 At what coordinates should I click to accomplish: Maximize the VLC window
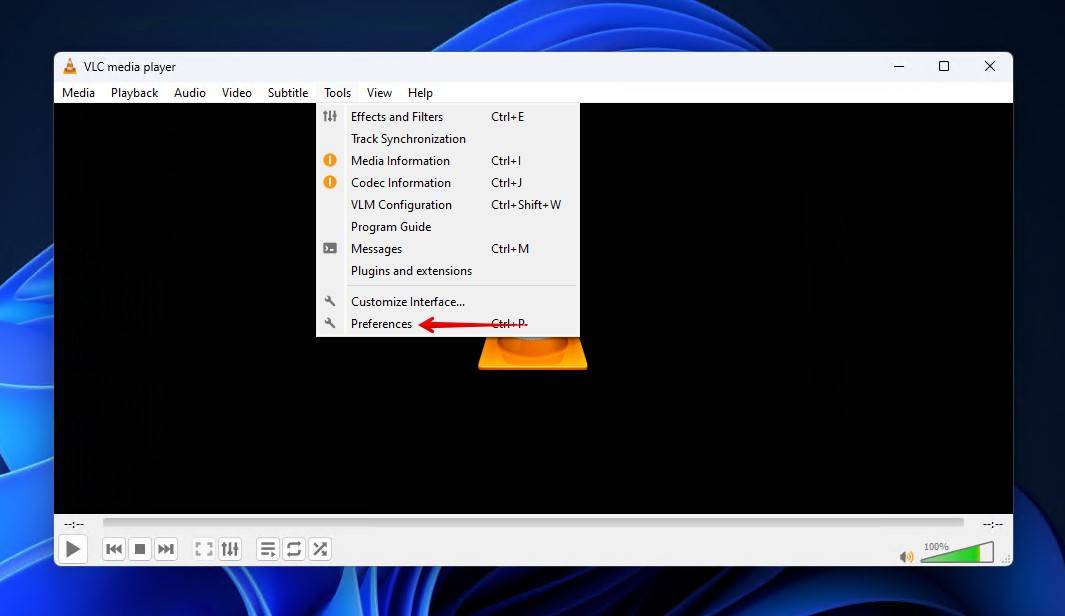pos(943,67)
